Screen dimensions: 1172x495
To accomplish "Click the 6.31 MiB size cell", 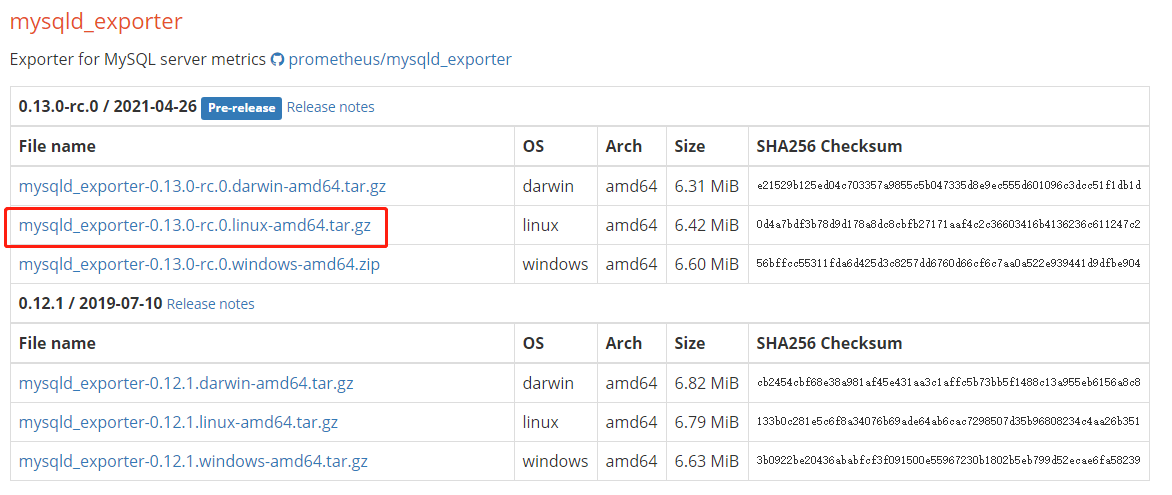I will click(706, 186).
